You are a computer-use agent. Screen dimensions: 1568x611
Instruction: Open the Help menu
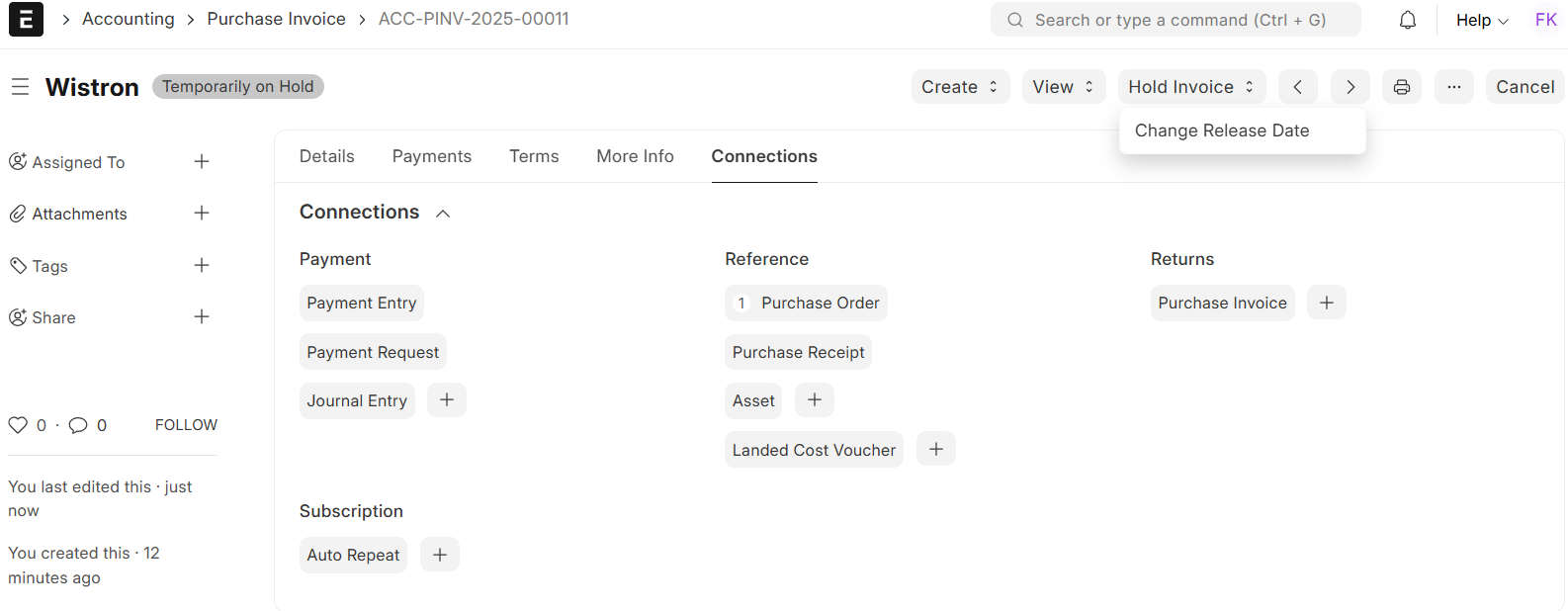(x=1481, y=20)
